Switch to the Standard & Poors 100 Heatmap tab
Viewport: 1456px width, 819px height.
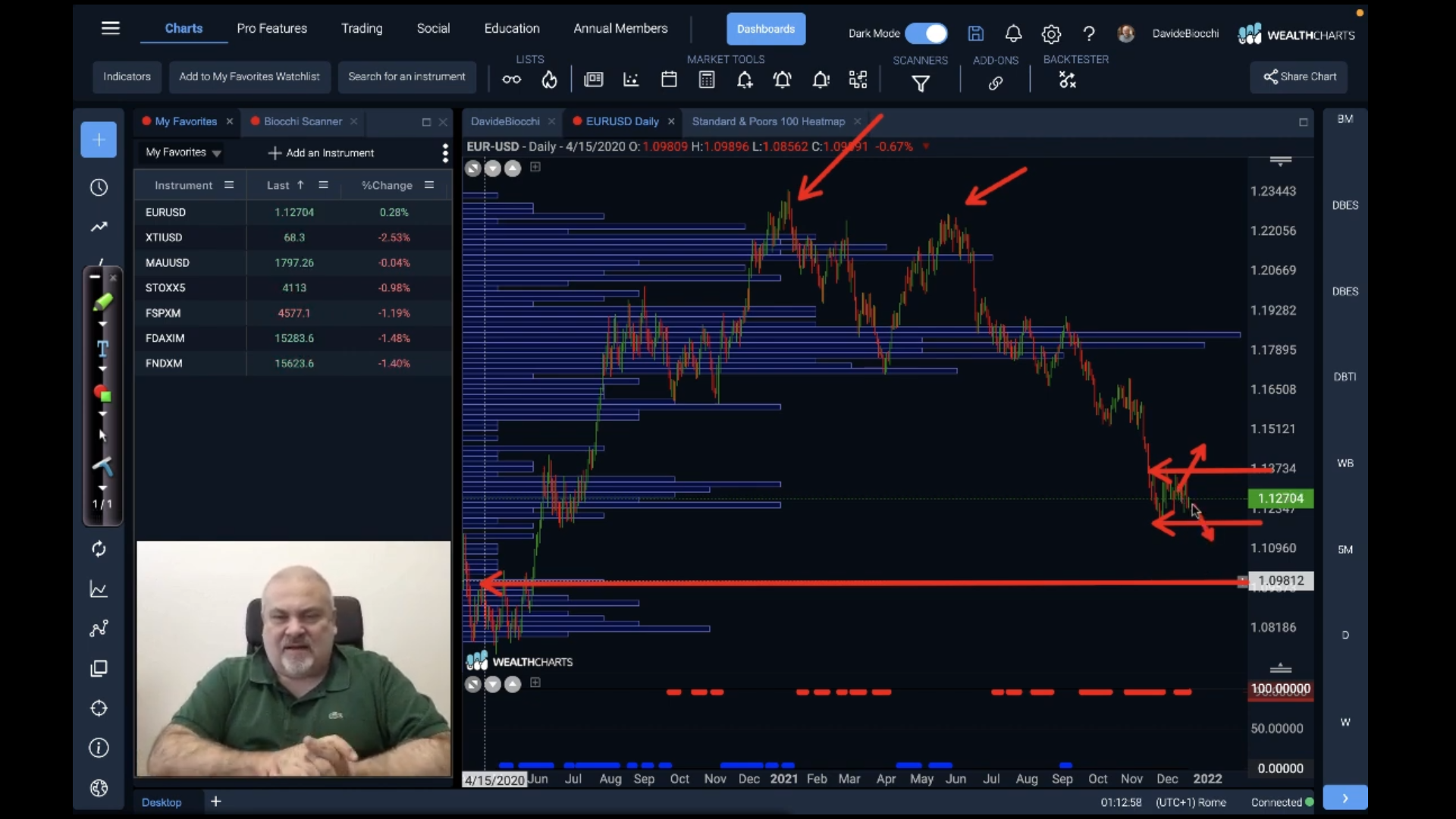pos(768,121)
